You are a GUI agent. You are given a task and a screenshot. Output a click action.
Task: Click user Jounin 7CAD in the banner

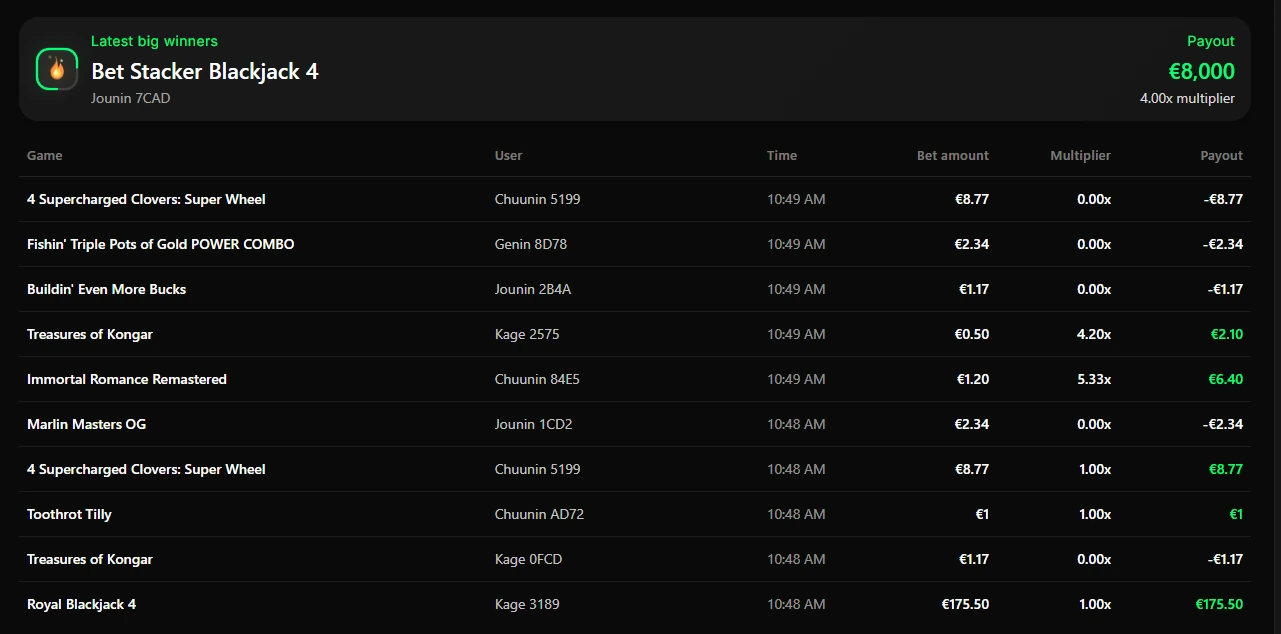pyautogui.click(x=131, y=98)
